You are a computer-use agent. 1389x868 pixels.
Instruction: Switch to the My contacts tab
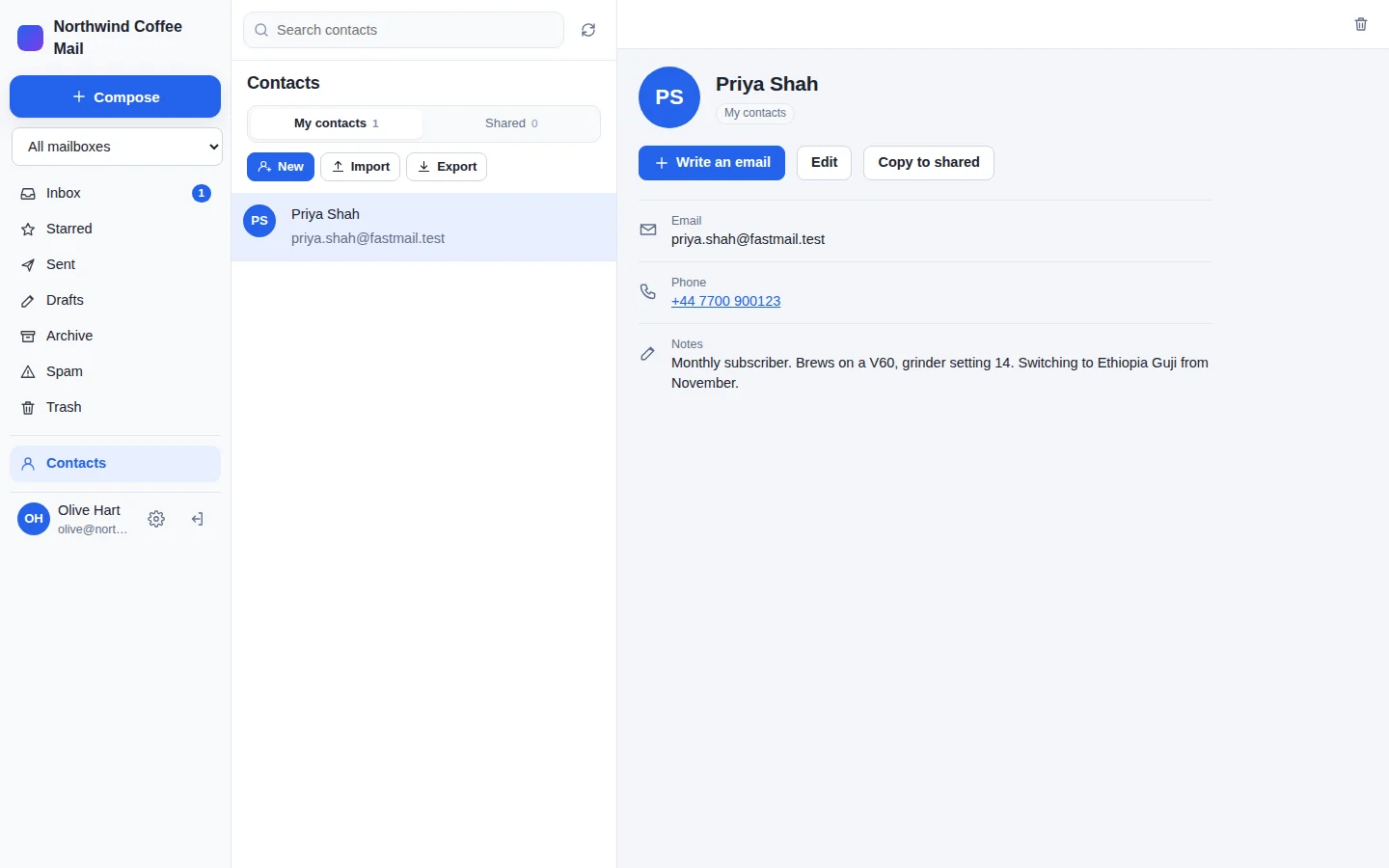[x=336, y=123]
